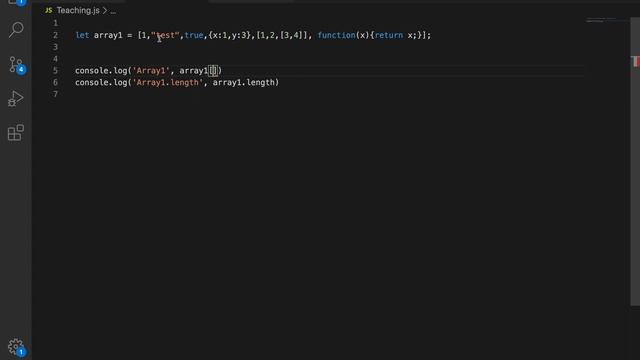Open the Search view in activity bar

16,30
